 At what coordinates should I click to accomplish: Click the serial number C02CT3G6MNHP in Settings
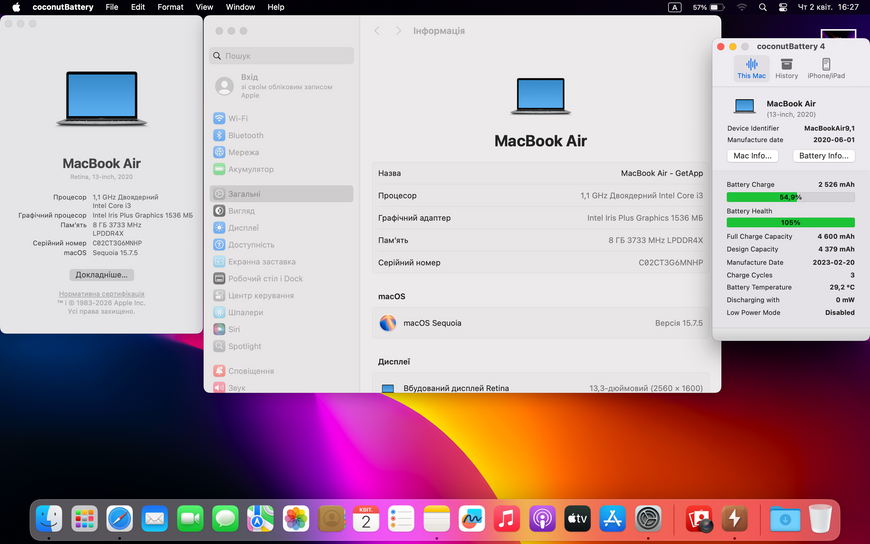pos(670,263)
